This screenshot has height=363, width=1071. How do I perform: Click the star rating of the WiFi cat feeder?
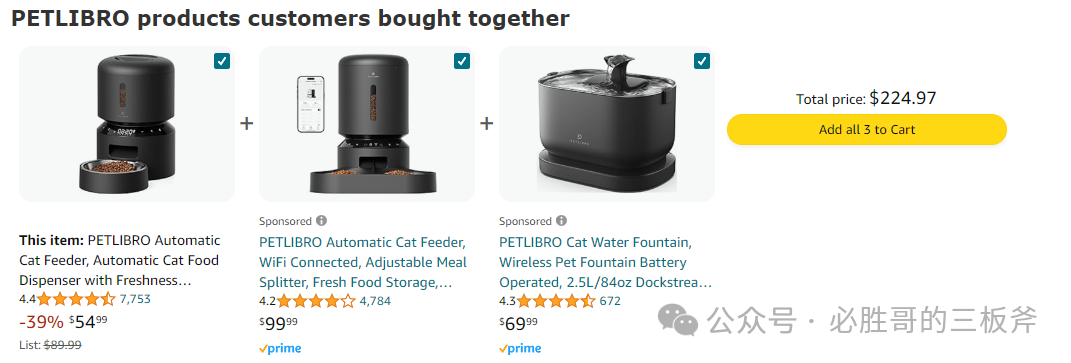[x=316, y=301]
